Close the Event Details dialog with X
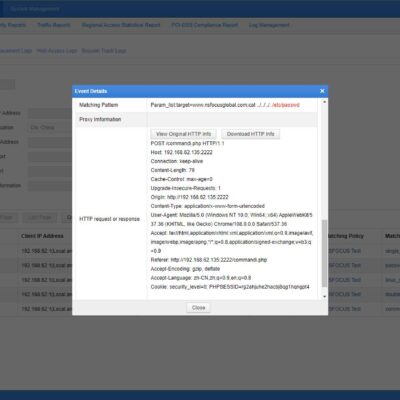This screenshot has height=400, width=400. (322, 91)
